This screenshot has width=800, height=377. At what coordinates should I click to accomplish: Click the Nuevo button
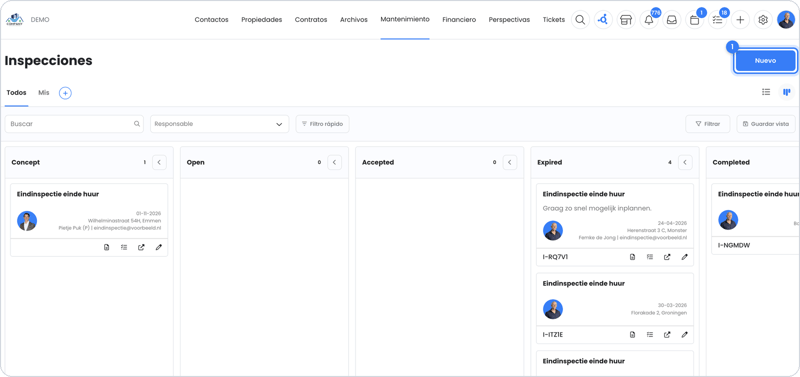[x=765, y=61]
